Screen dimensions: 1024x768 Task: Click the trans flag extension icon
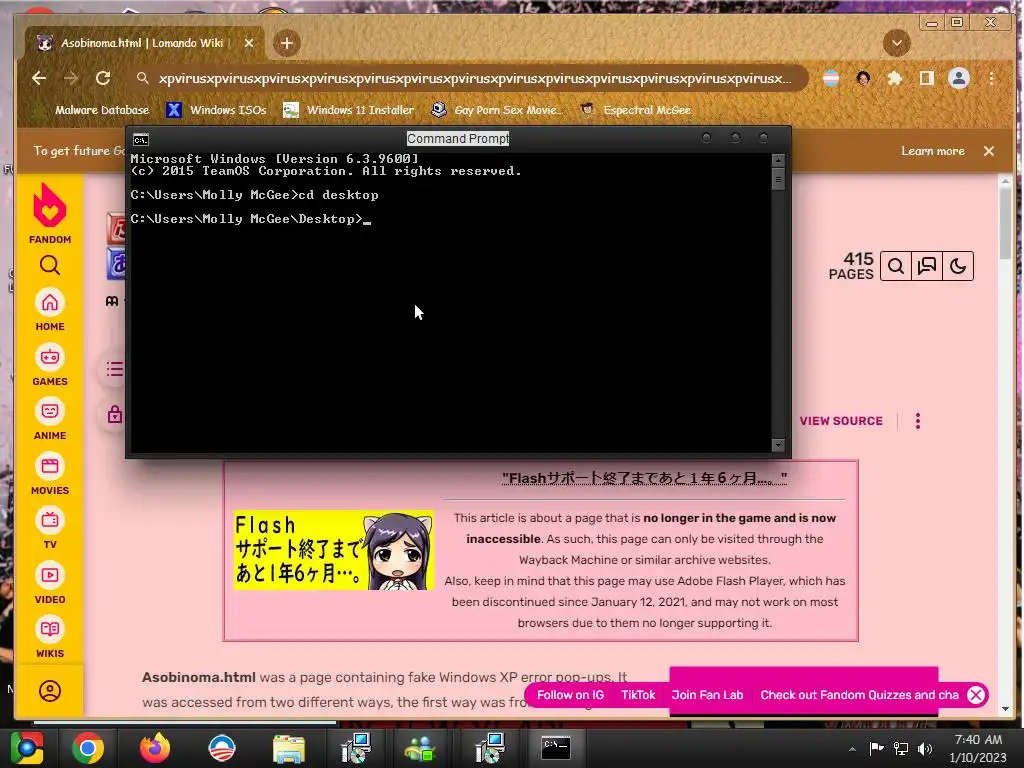coord(831,78)
